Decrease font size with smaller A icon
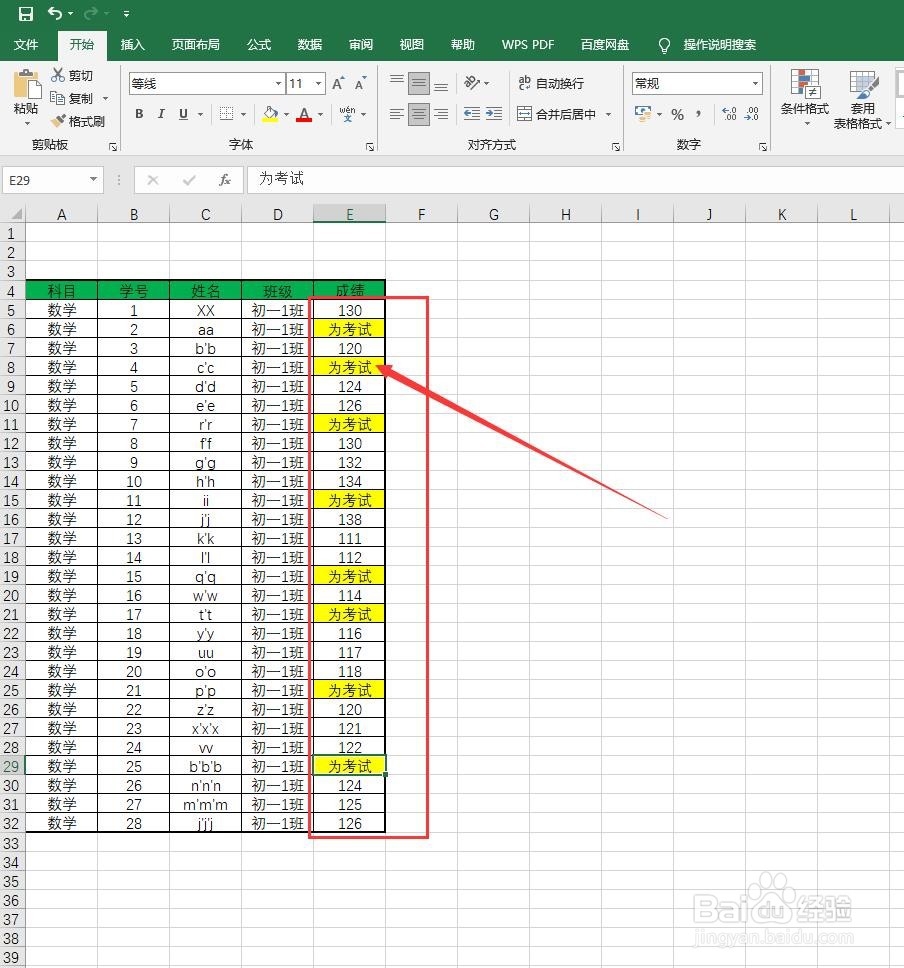Screen dimensions: 904x968 [x=361, y=83]
